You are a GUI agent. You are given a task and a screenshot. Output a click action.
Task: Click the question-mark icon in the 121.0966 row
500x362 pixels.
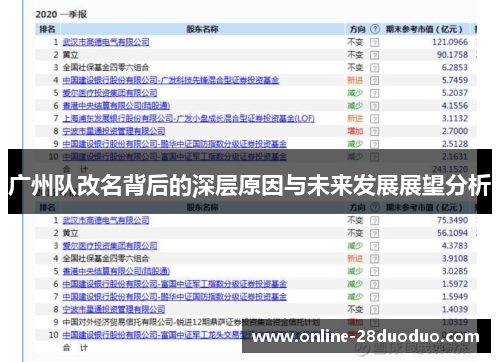pyautogui.click(x=375, y=42)
